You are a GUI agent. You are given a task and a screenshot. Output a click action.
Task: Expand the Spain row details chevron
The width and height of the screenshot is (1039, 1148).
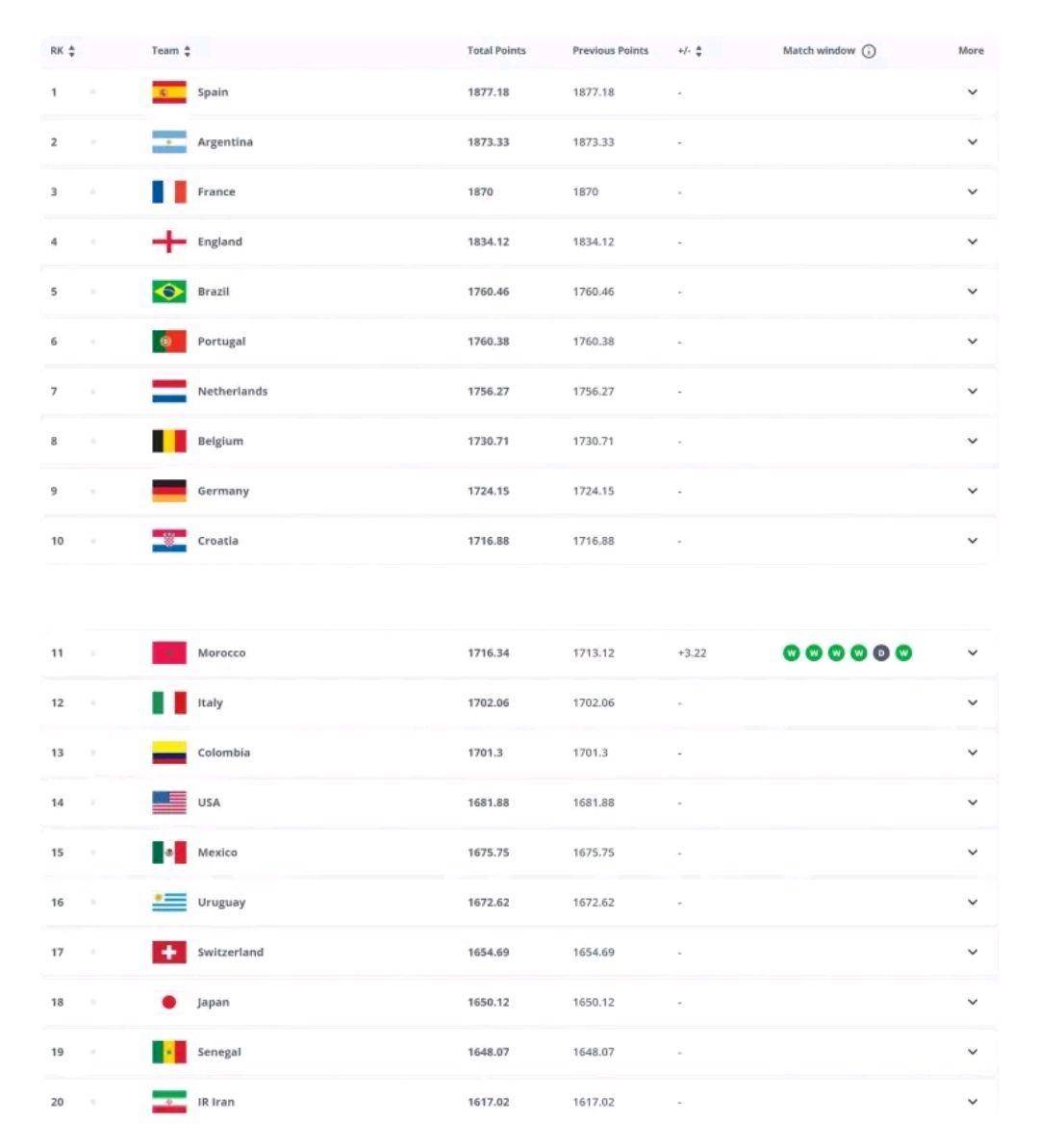pyautogui.click(x=972, y=92)
